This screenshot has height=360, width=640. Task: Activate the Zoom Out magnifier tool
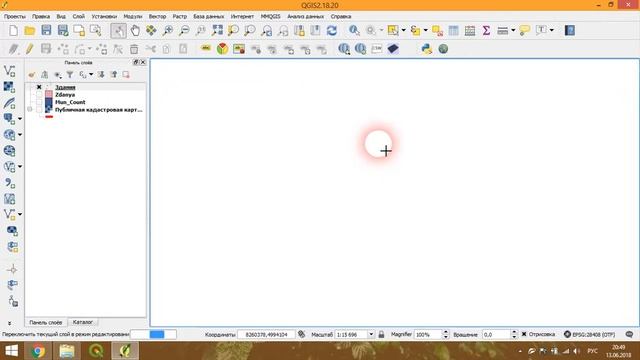pos(184,31)
